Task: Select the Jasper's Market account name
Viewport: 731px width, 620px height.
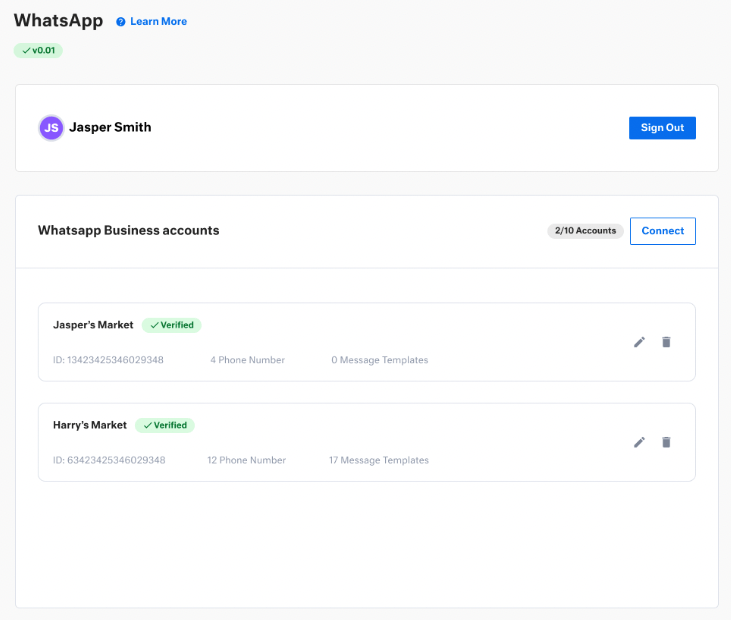Action: 93,325
